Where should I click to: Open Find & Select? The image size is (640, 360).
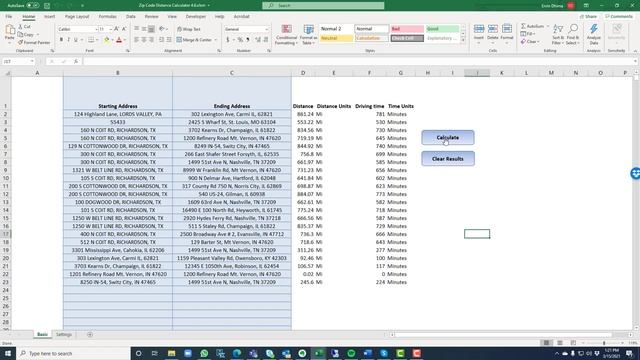coord(573,34)
